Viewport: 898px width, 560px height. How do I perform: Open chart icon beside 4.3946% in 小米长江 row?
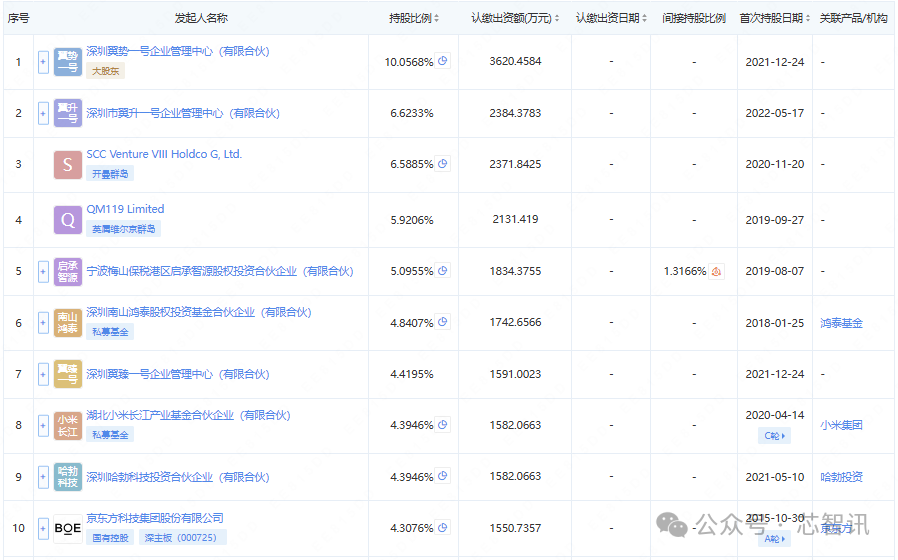point(443,425)
